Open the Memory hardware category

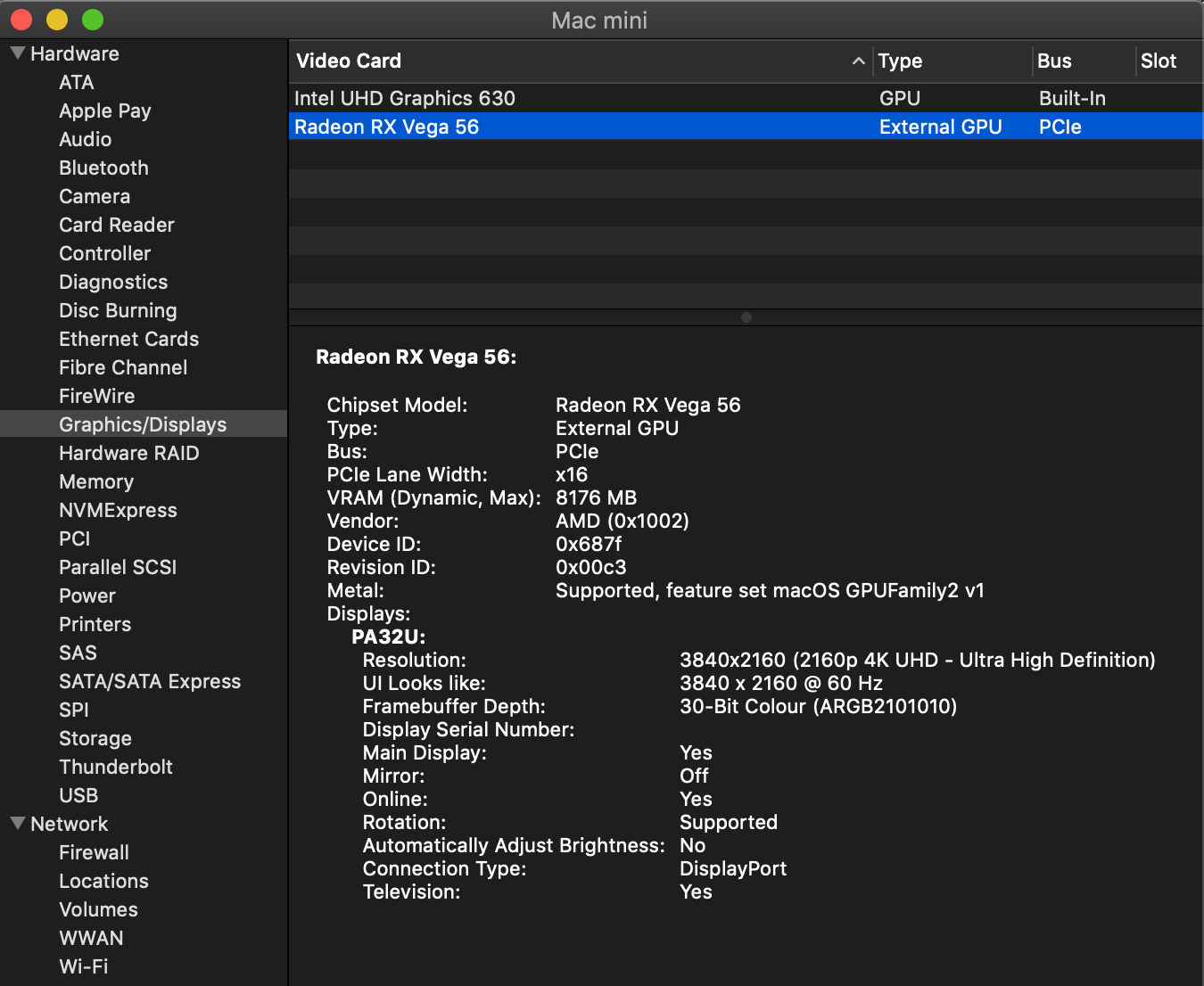96,481
